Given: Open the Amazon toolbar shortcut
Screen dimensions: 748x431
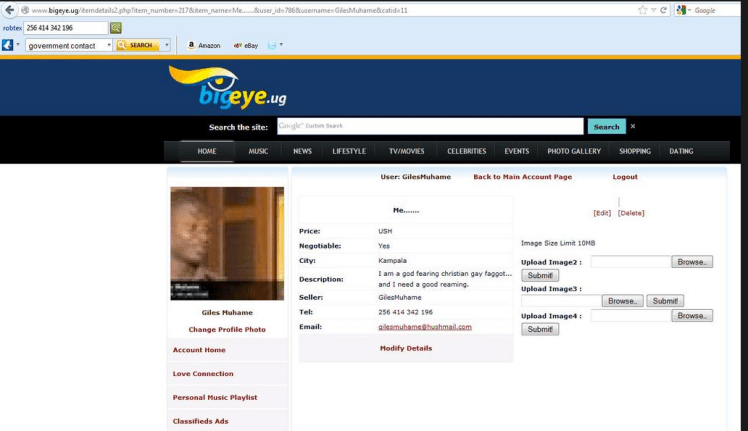Looking at the screenshot, I should (204, 45).
